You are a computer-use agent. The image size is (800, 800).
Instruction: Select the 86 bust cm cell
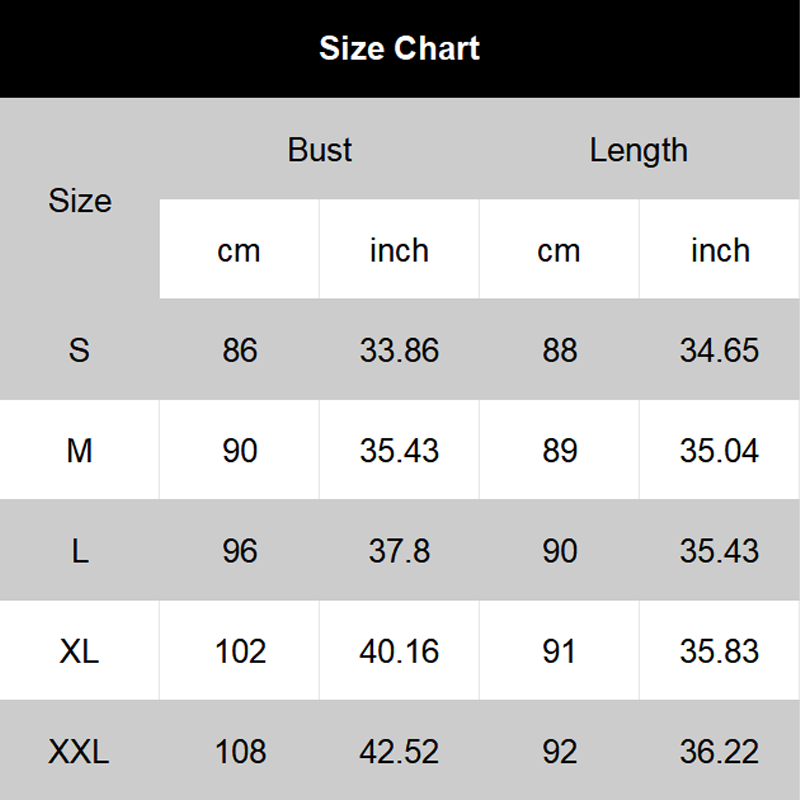coord(240,350)
